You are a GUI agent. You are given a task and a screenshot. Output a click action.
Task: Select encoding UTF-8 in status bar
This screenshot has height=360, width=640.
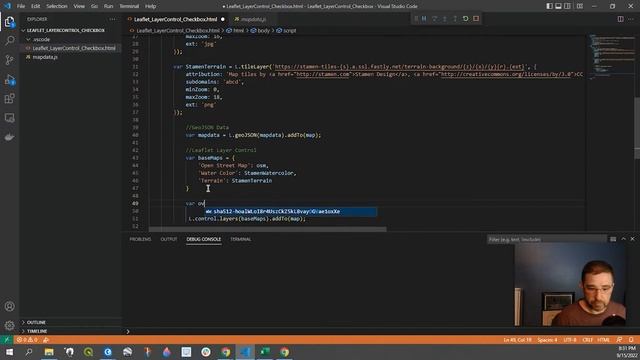[x=570, y=340]
